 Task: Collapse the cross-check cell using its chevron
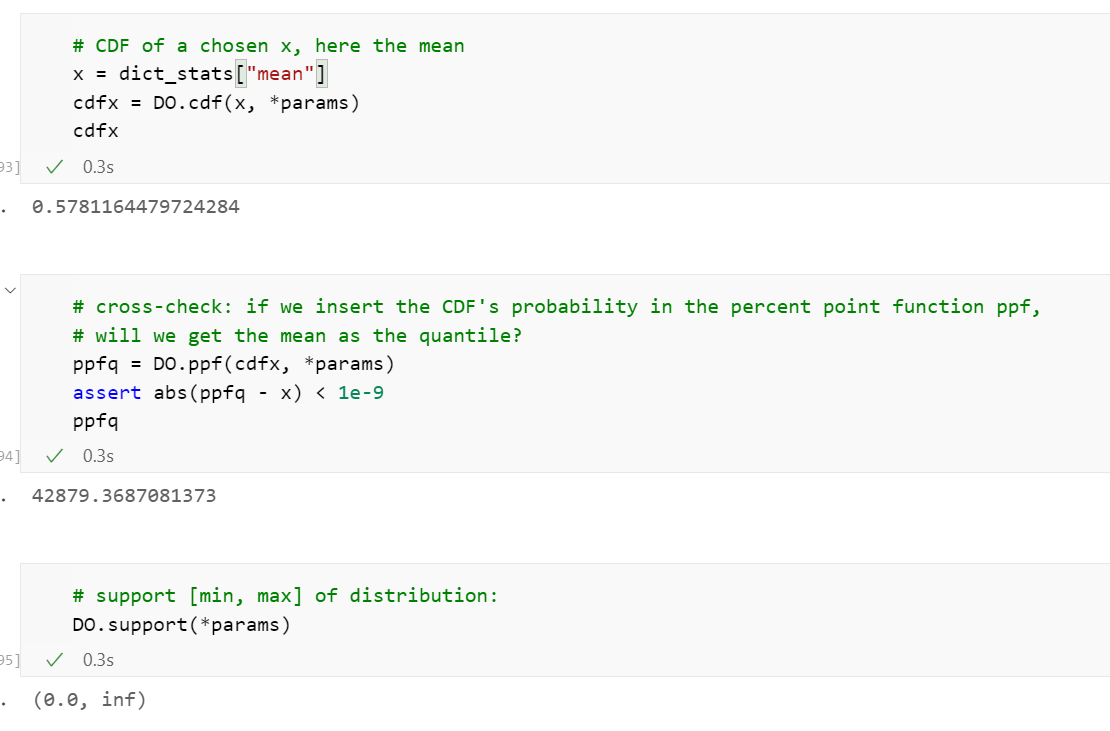(x=11, y=290)
